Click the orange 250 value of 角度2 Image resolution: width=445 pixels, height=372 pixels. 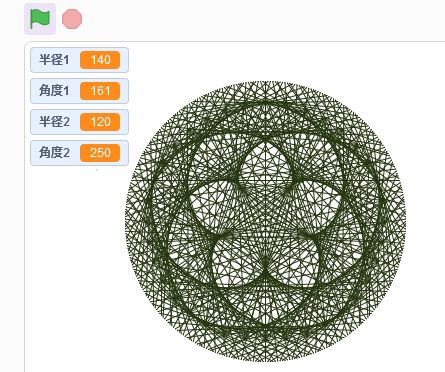100,153
